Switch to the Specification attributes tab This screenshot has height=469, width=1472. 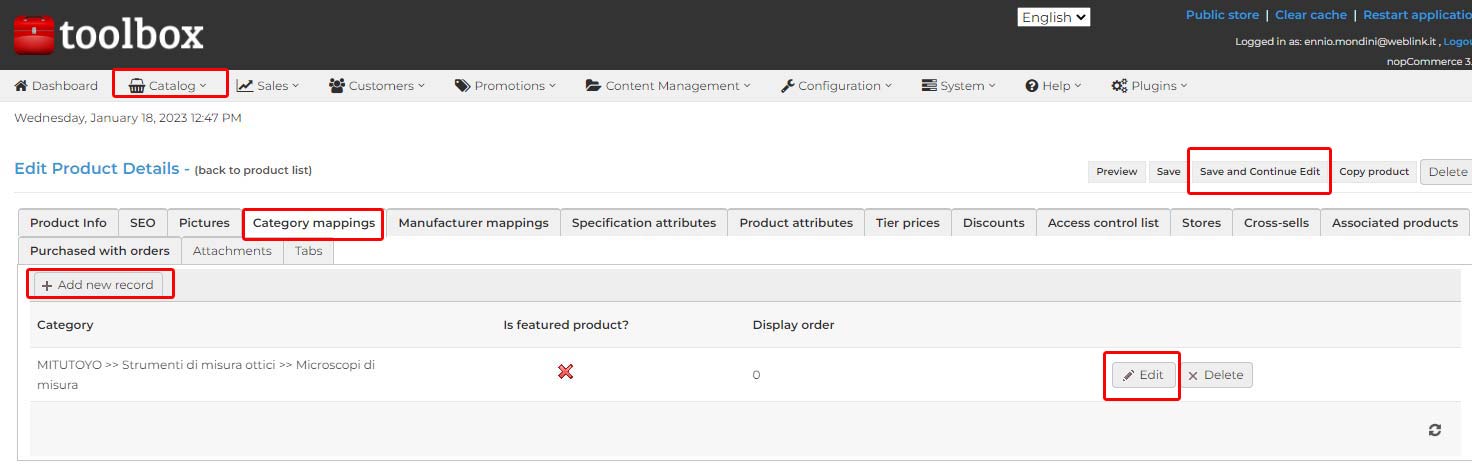click(x=644, y=223)
